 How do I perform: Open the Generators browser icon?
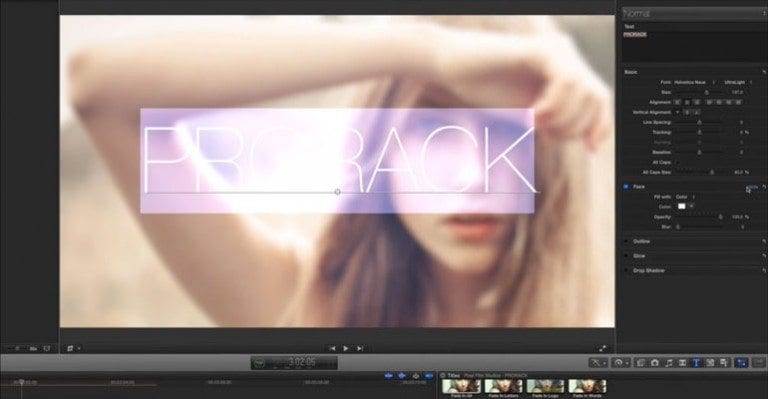(x=710, y=363)
